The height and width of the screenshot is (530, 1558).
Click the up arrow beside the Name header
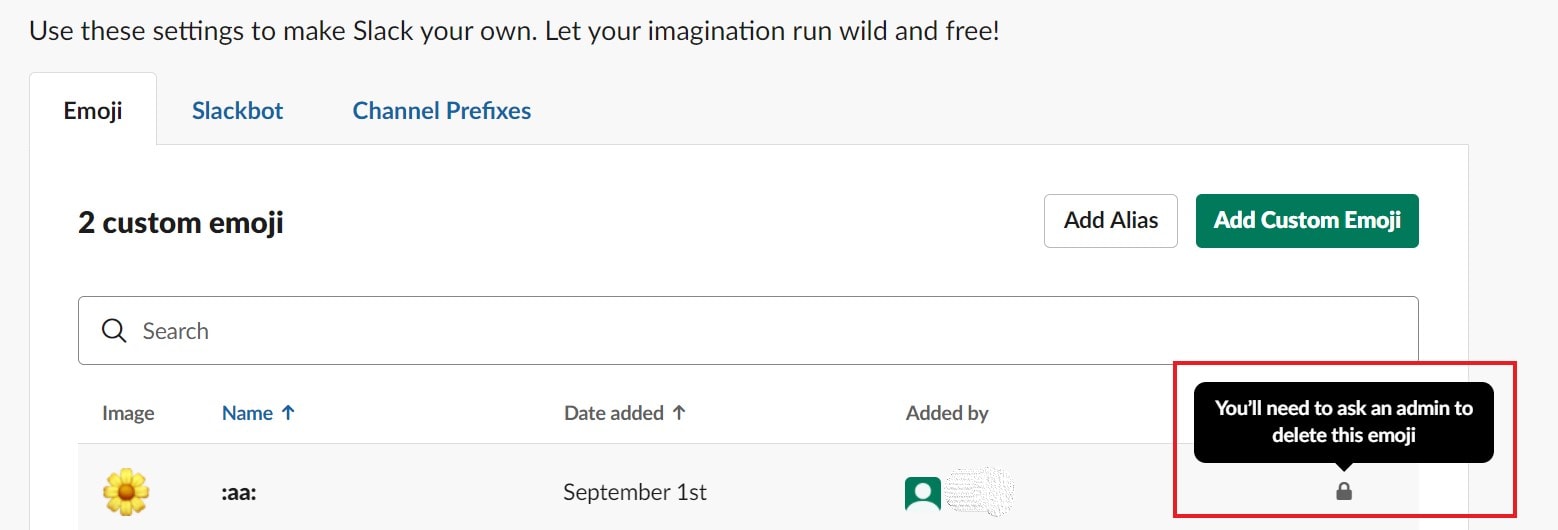point(288,412)
